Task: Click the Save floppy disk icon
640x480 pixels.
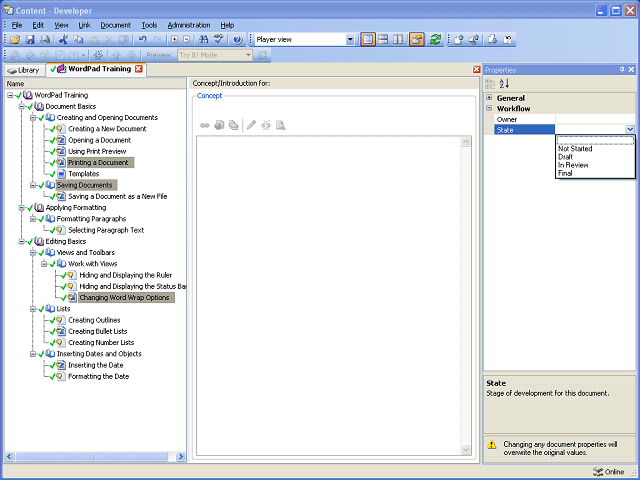Action: point(30,40)
